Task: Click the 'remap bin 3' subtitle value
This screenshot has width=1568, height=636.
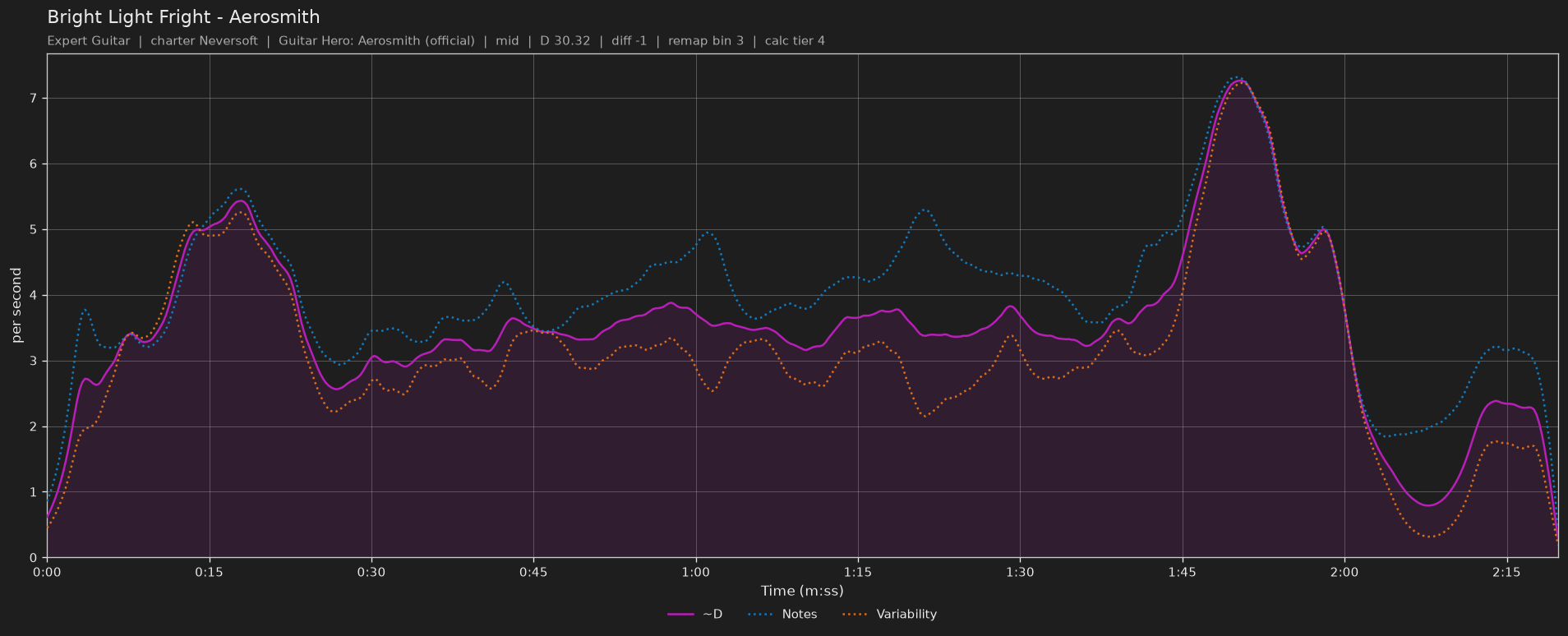Action: coord(706,41)
